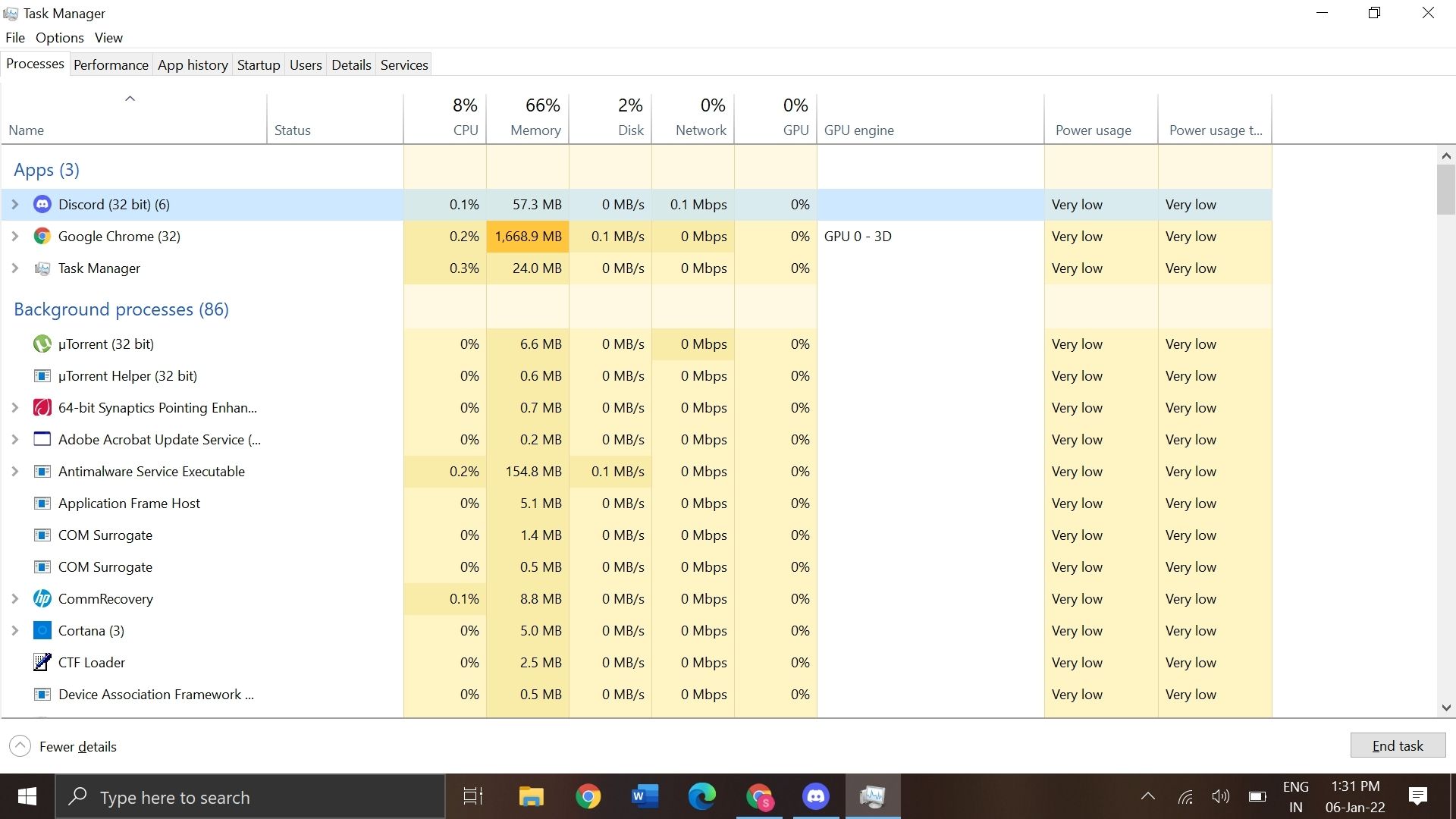
Task: Open File Explorer from the taskbar
Action: coord(531,796)
